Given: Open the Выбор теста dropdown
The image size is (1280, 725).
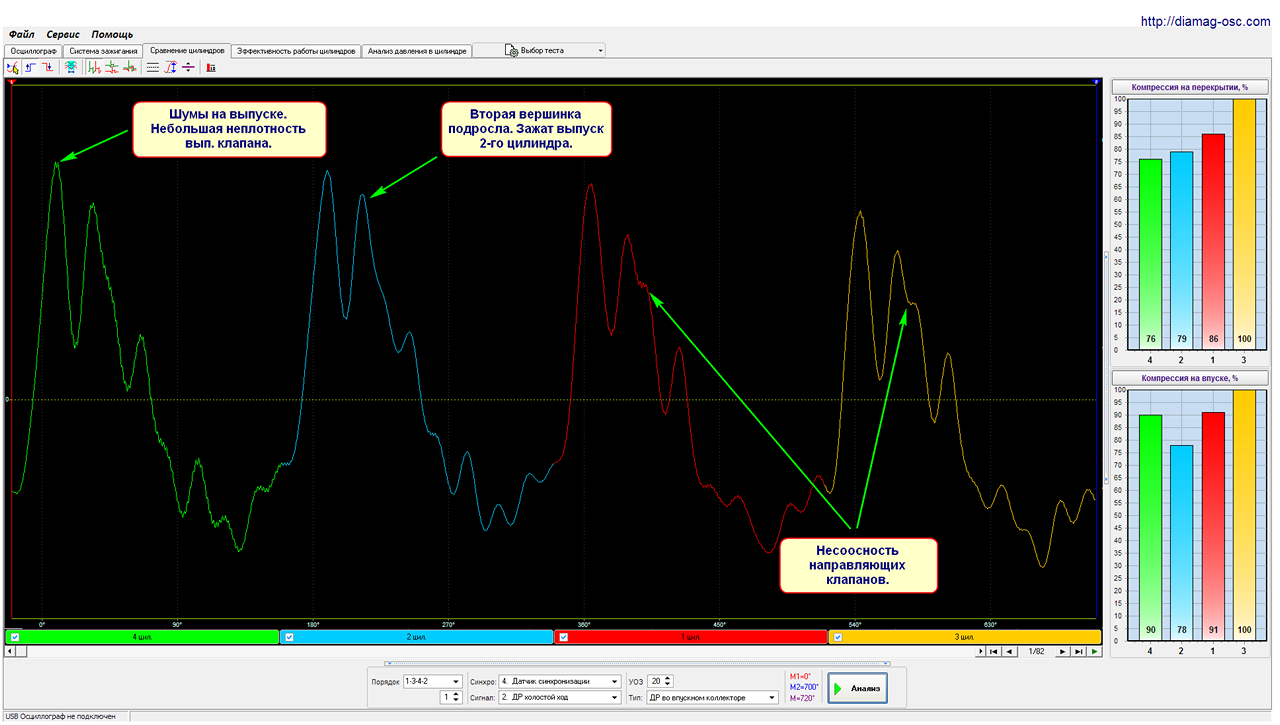Looking at the screenshot, I should click(555, 50).
